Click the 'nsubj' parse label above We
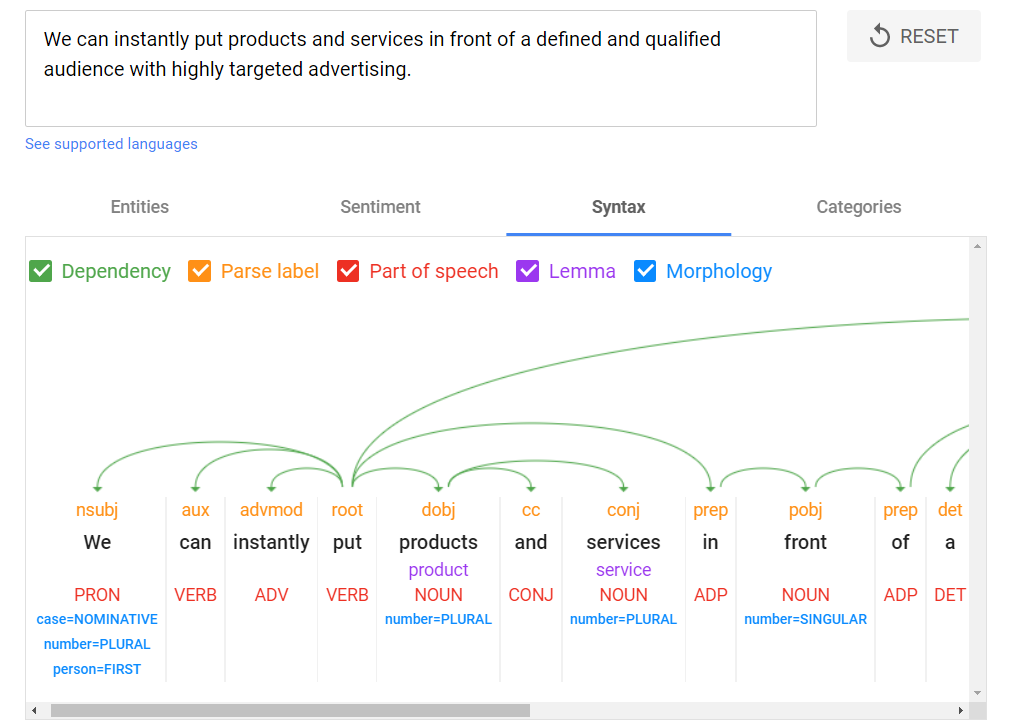 tap(97, 510)
